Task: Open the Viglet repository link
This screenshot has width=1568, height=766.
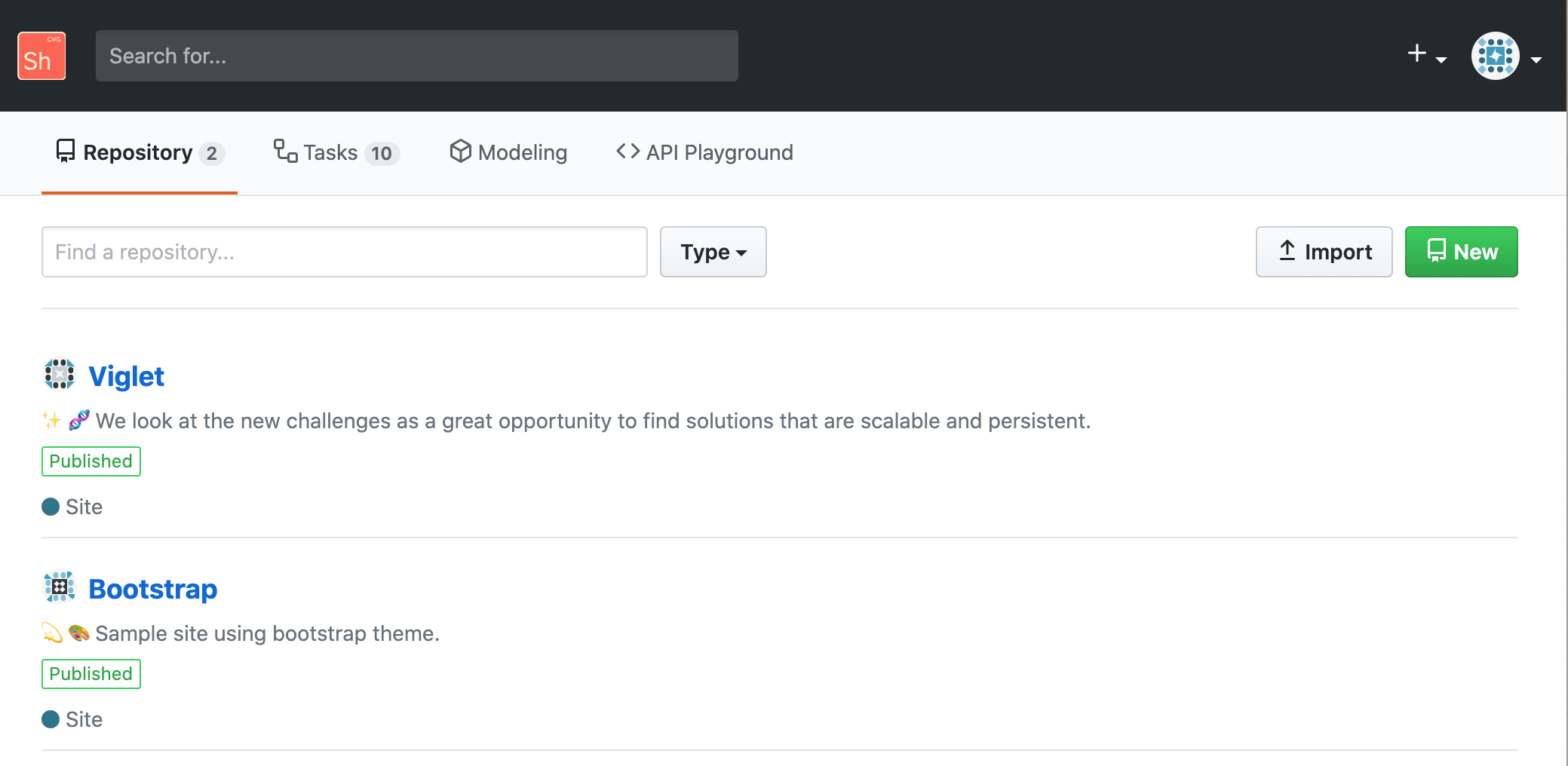Action: click(x=126, y=376)
